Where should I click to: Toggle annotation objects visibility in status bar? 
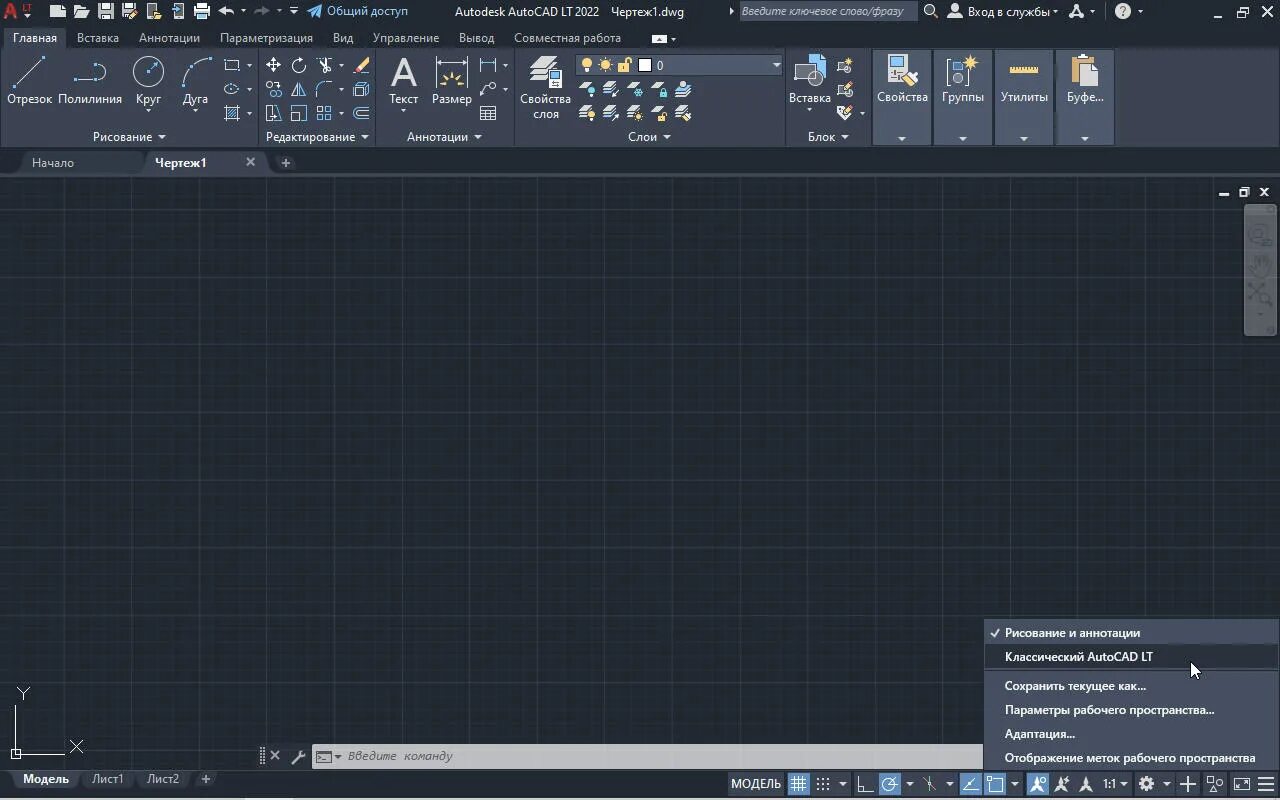tap(1037, 784)
